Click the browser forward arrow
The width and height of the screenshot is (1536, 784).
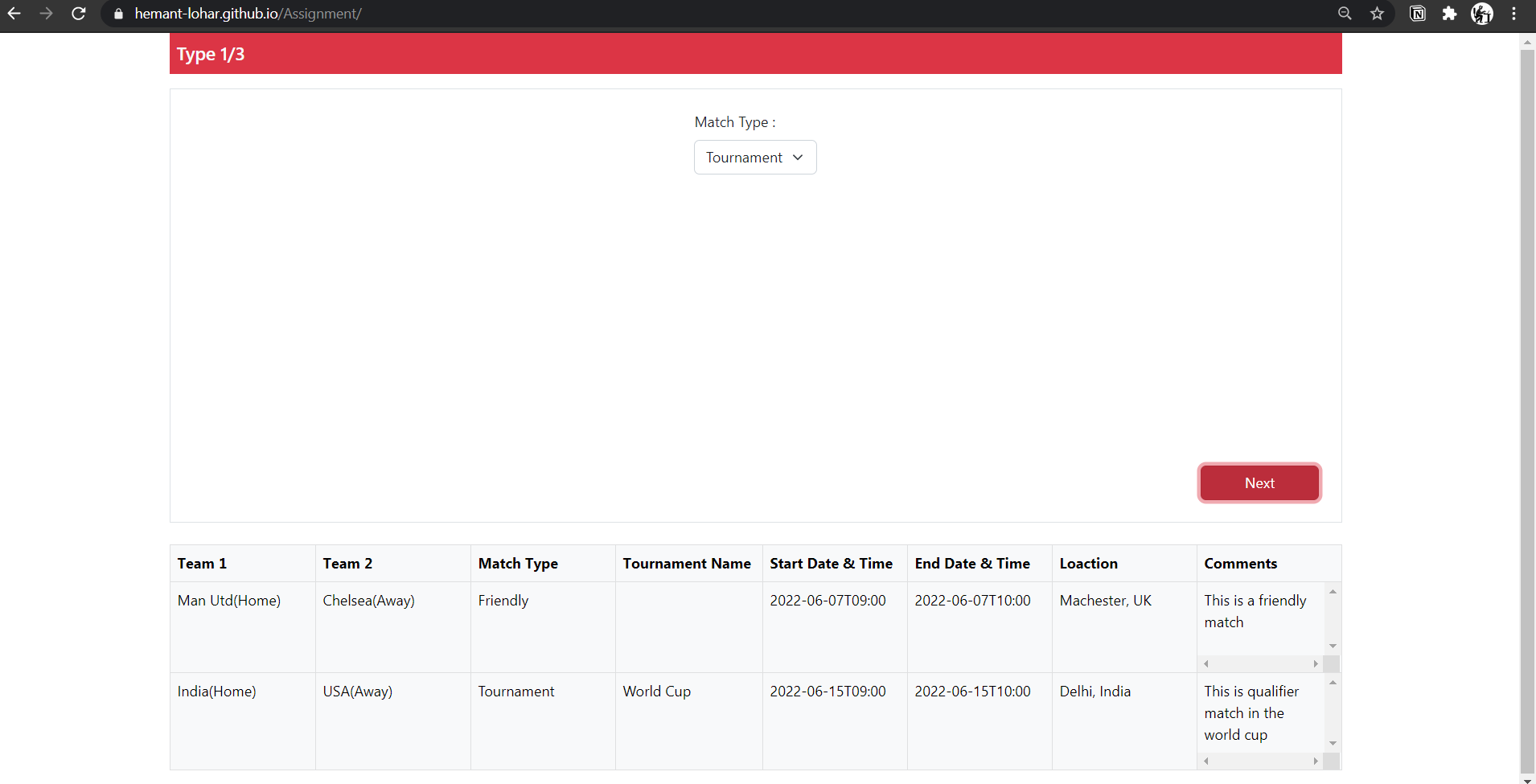tap(47, 14)
